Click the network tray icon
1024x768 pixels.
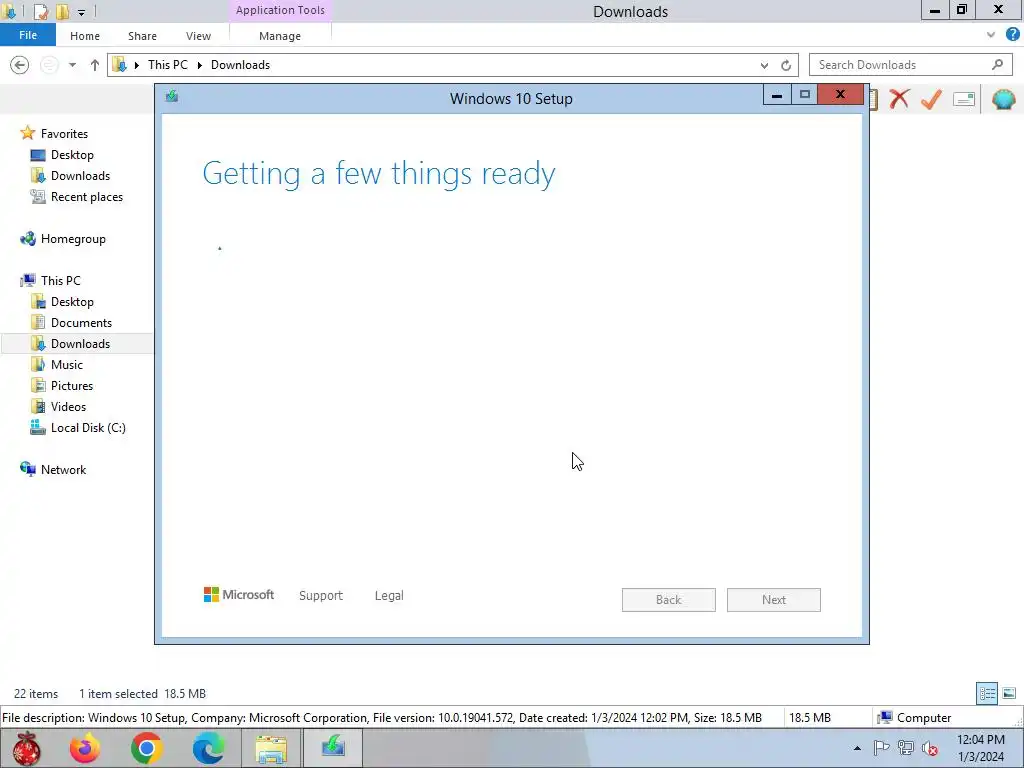906,748
